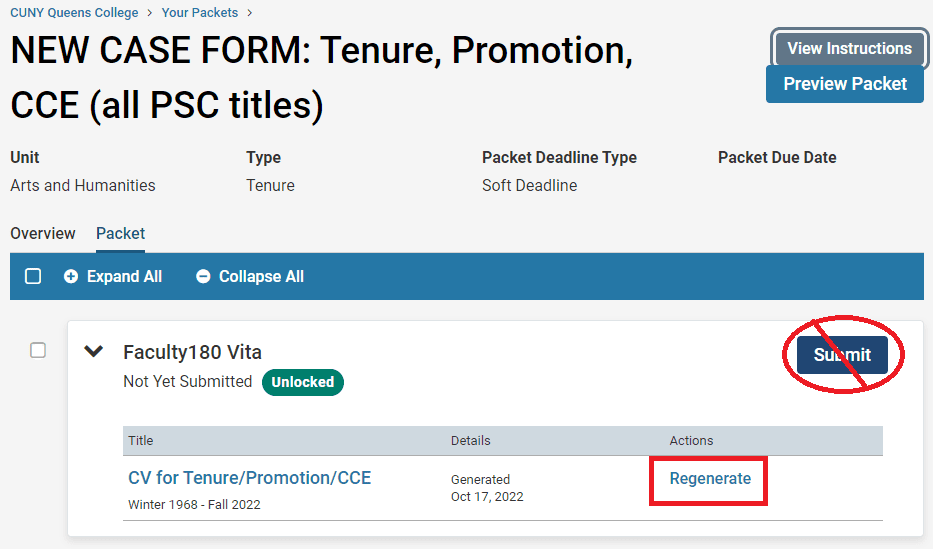This screenshot has height=549, width=933.
Task: Navigate to Your Packets breadcrumb
Action: coord(200,13)
